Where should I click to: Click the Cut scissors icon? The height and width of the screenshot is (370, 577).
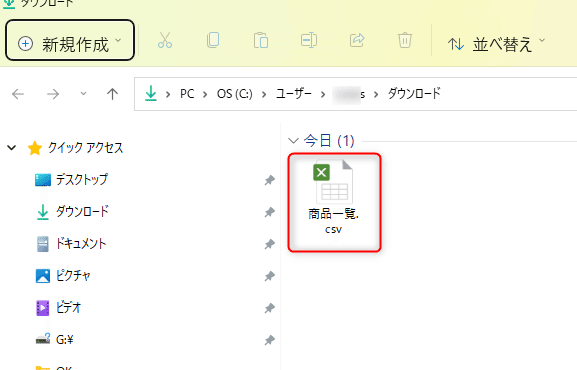(x=165, y=40)
